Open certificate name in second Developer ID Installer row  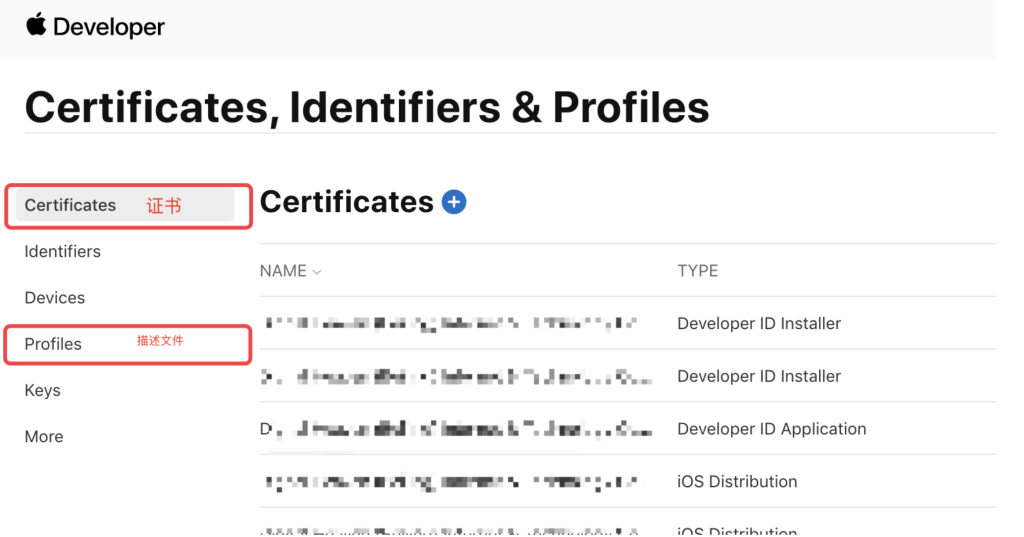tap(456, 376)
